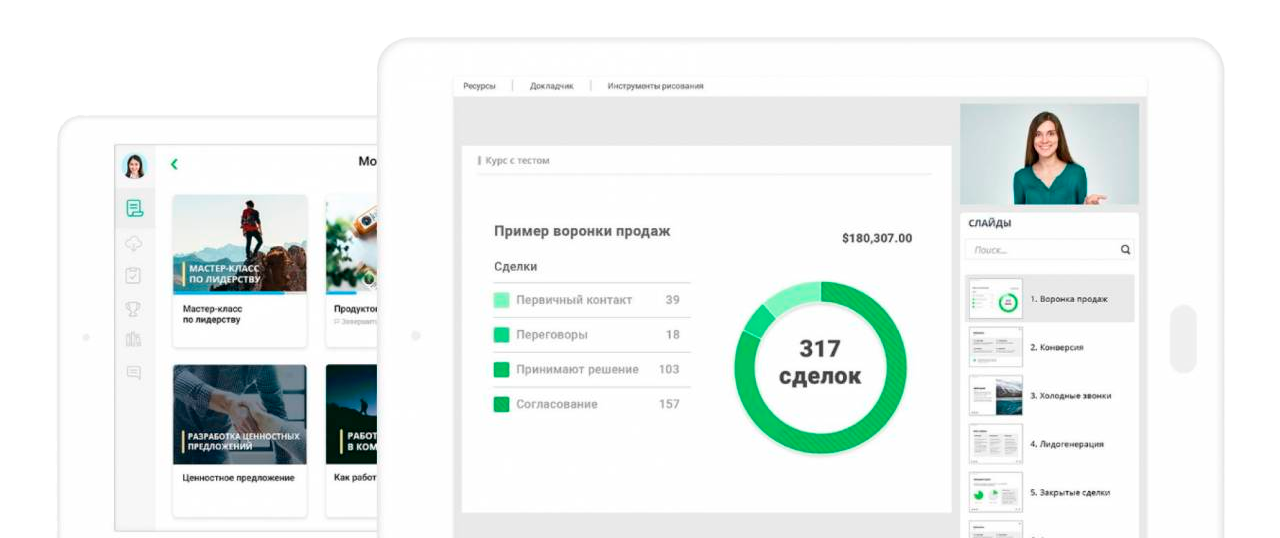Select the highlighted courses icon in the sidebar

(x=134, y=208)
